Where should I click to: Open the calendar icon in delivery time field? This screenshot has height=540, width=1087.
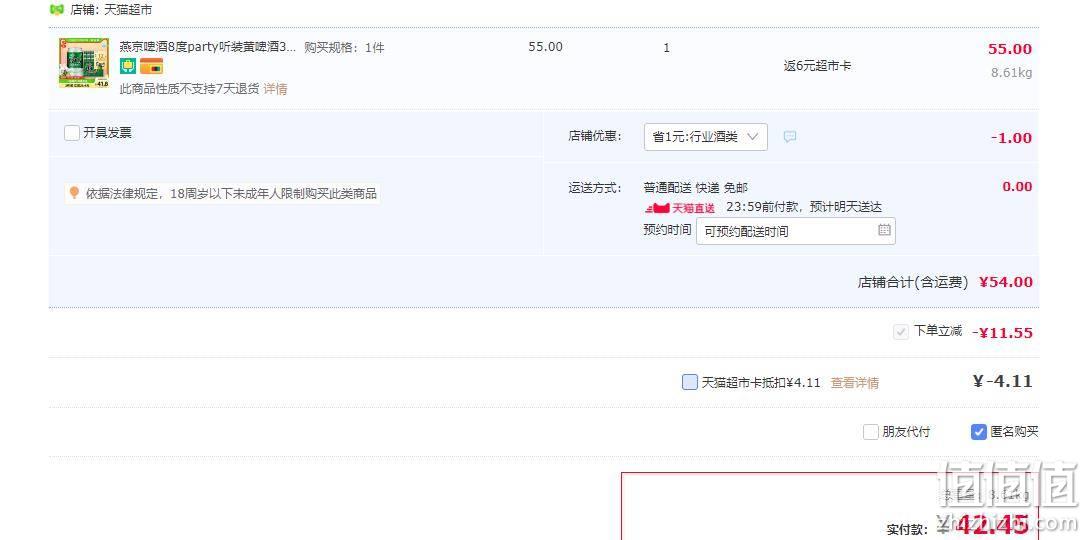point(884,229)
